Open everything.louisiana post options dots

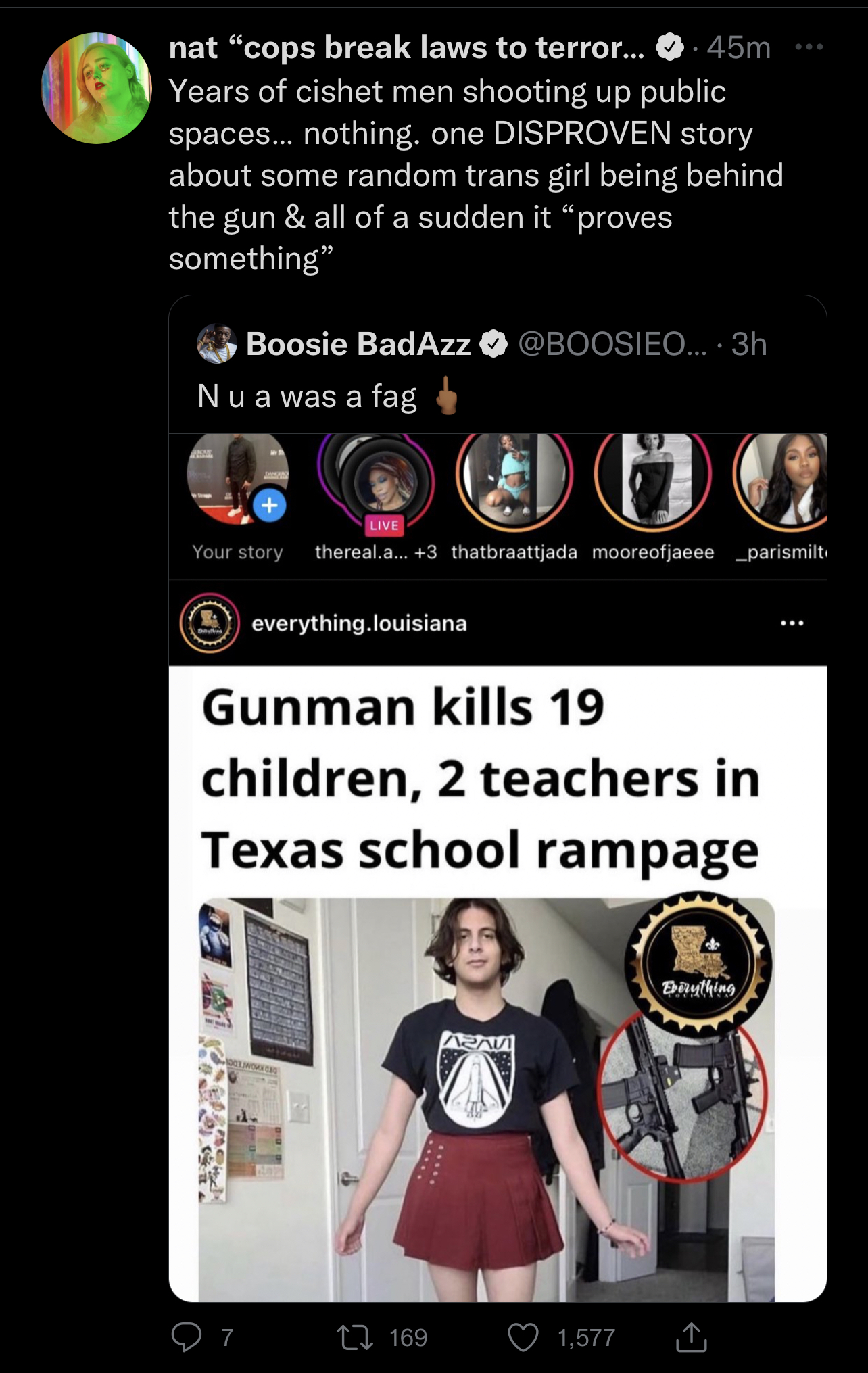coord(792,623)
